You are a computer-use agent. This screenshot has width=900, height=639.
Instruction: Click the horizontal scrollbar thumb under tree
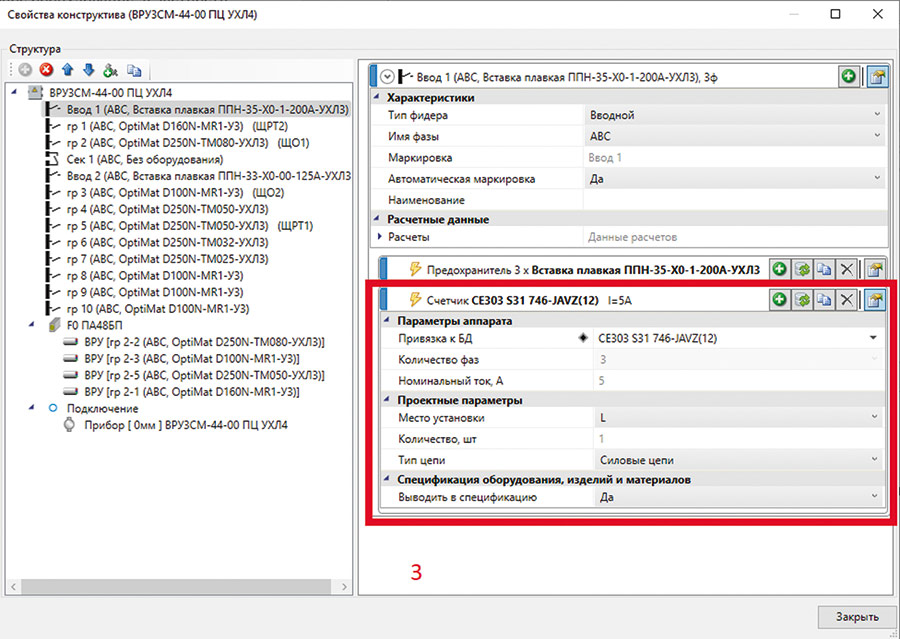176,587
